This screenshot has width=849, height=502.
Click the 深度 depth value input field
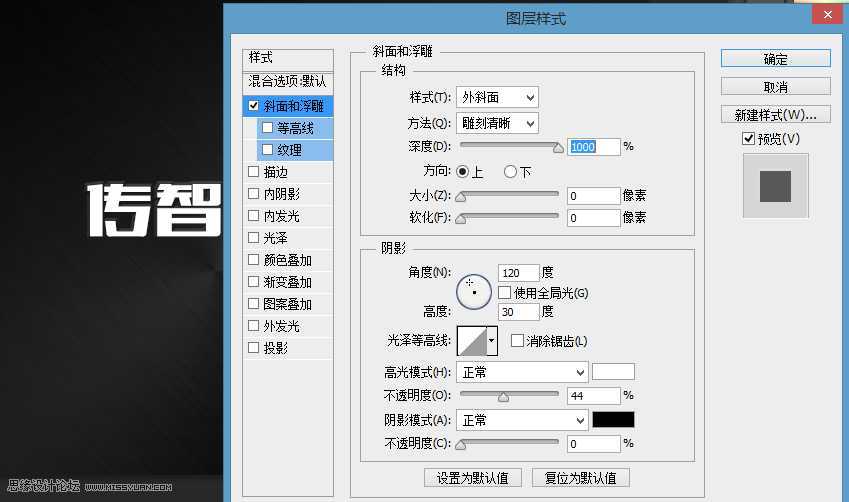coord(594,146)
